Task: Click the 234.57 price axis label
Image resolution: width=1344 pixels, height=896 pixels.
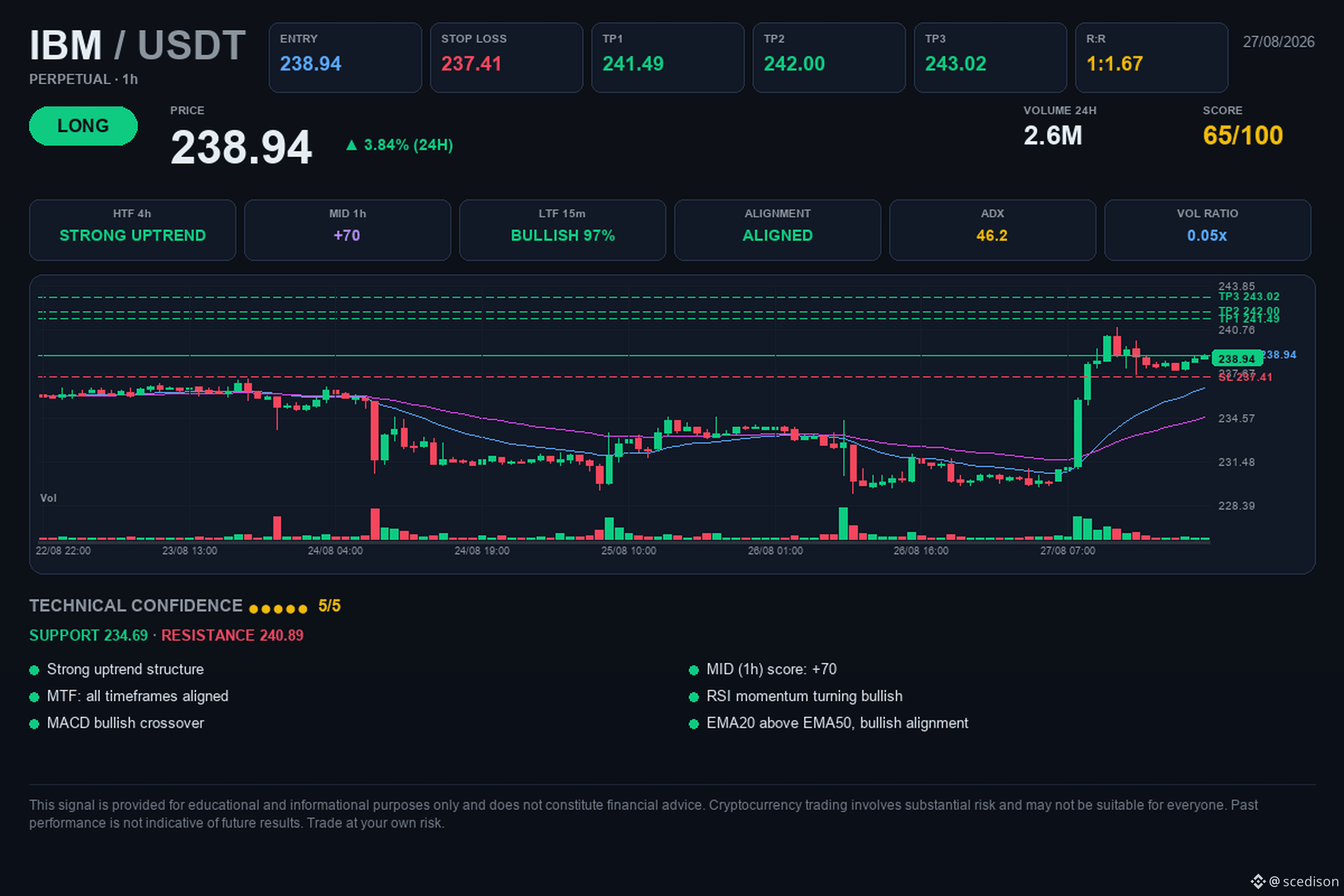Action: click(x=1236, y=418)
